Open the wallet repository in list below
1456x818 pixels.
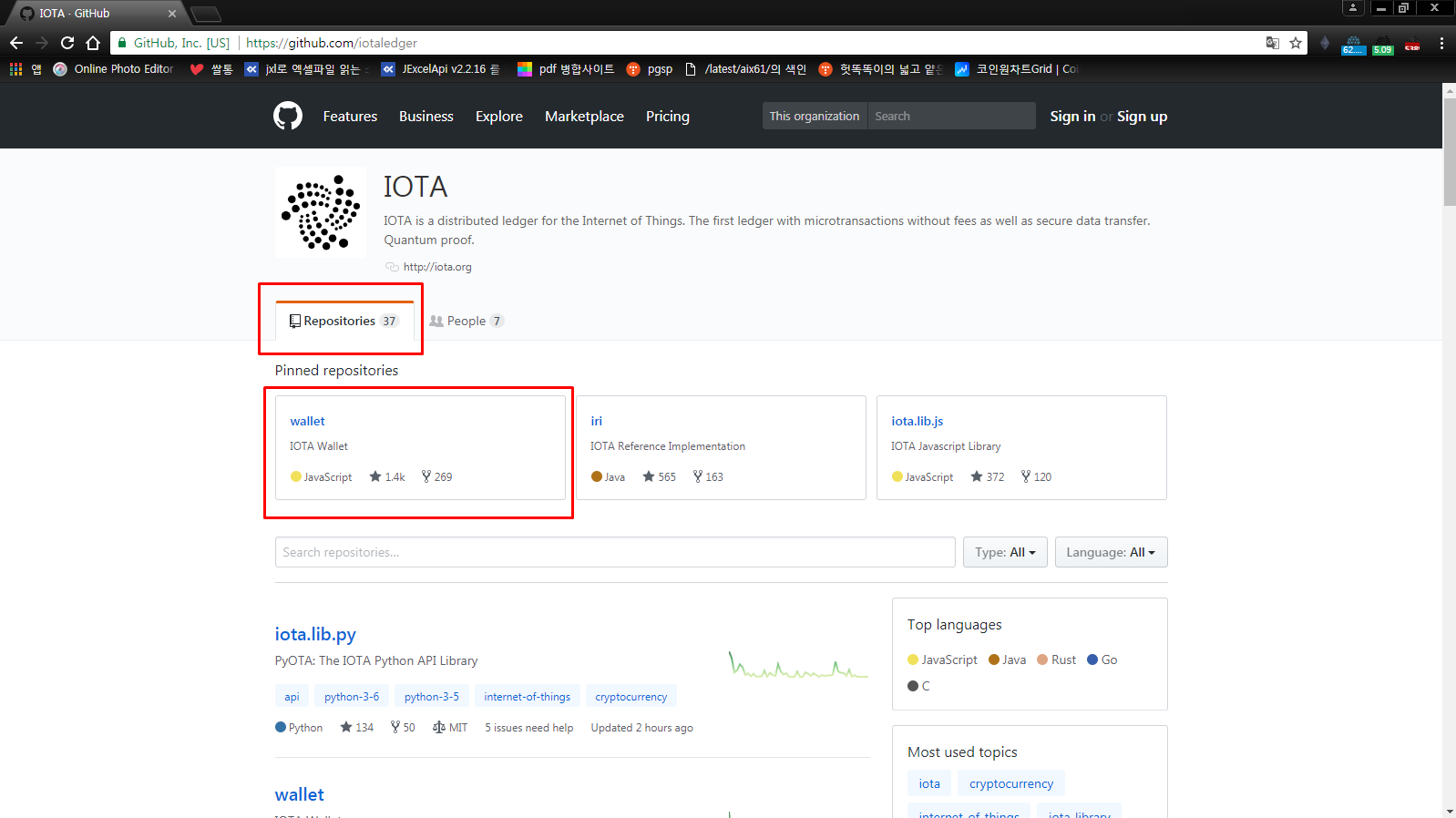(300, 795)
